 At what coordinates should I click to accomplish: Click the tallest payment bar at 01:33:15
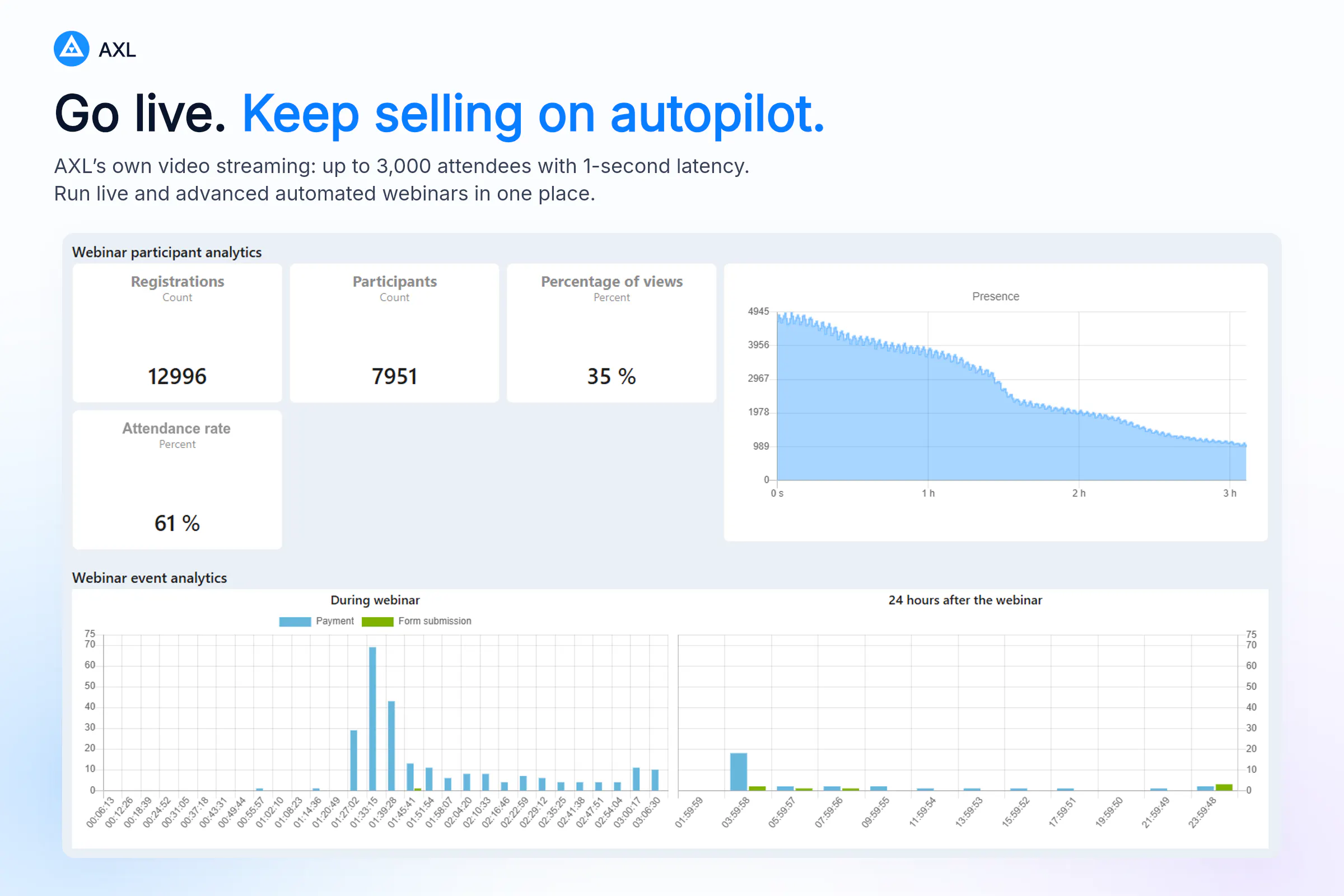[372, 718]
